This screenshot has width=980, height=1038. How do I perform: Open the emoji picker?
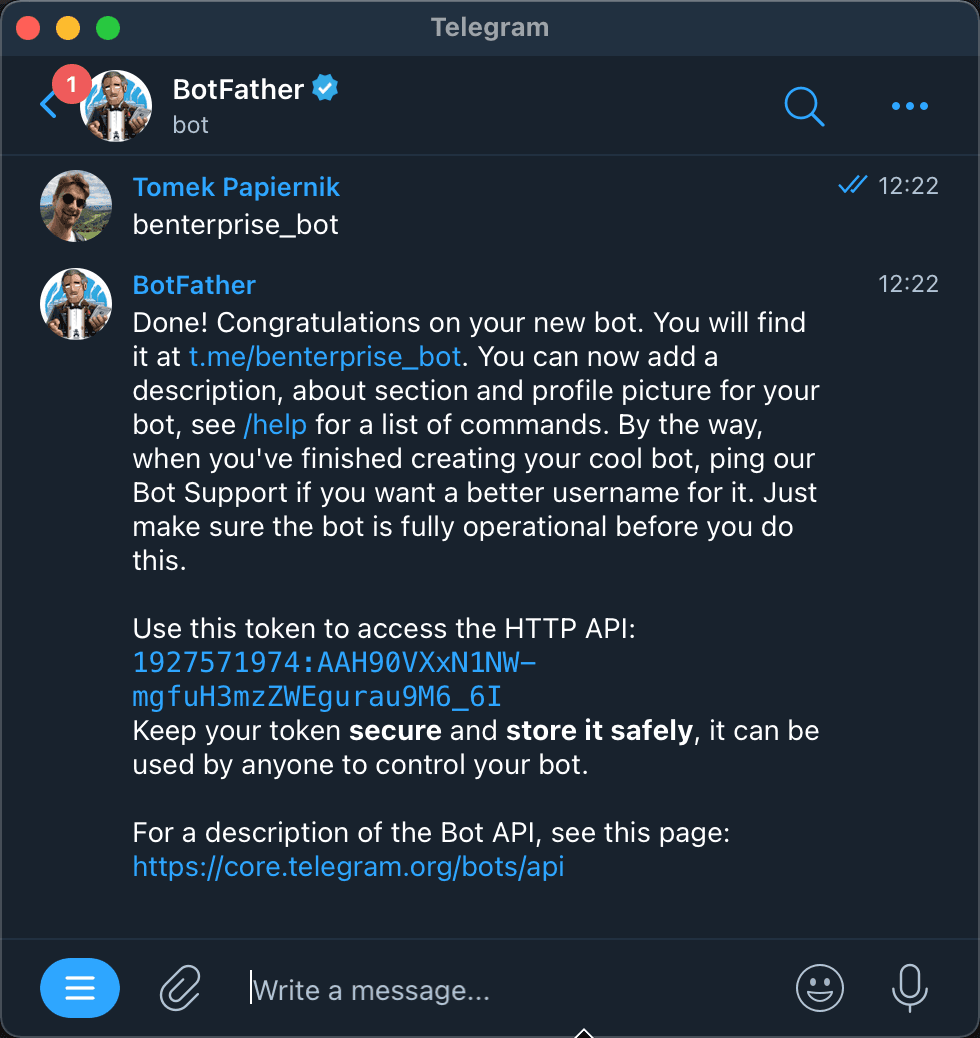(820, 989)
